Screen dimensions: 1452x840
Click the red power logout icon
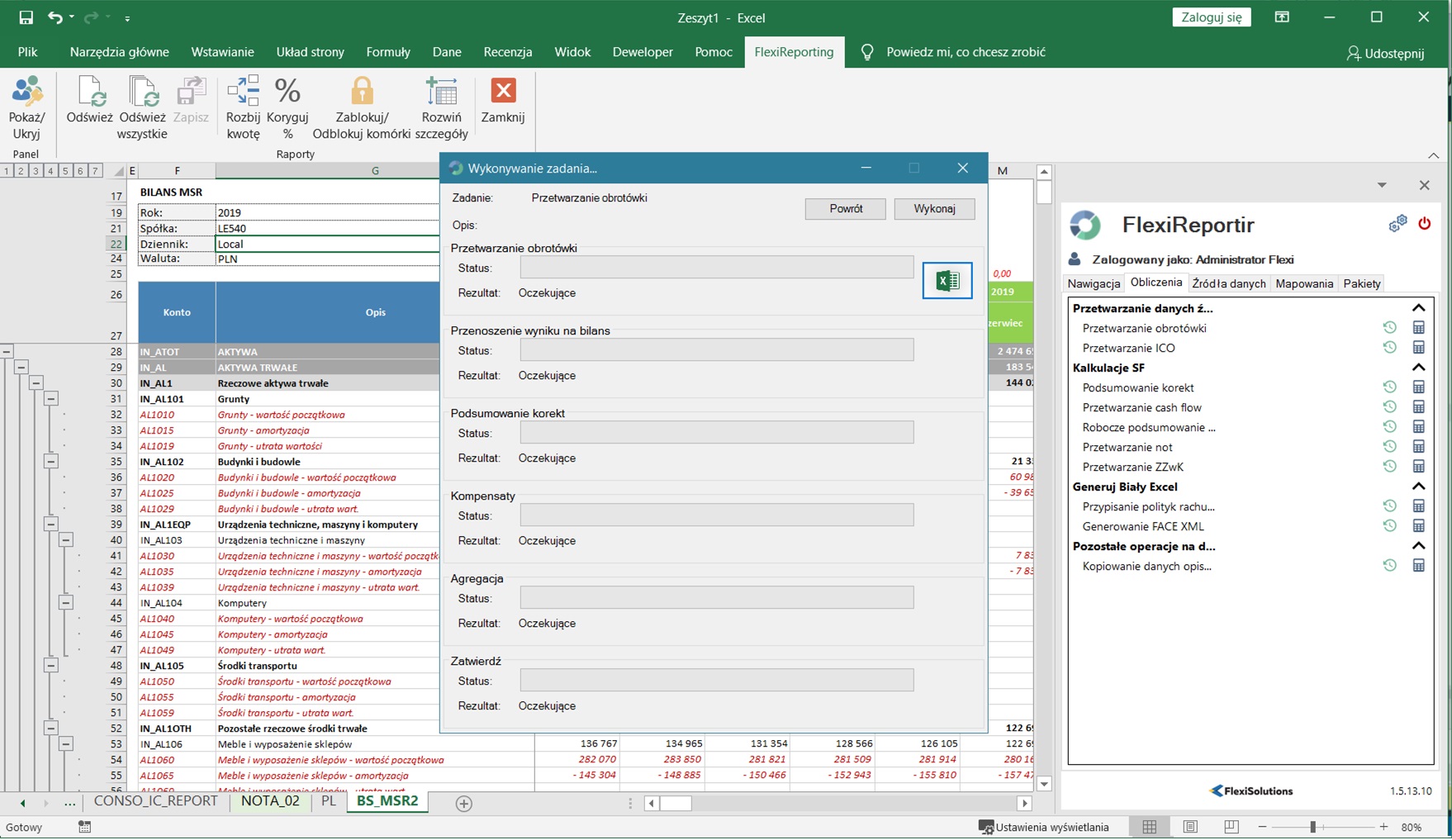click(x=1424, y=224)
